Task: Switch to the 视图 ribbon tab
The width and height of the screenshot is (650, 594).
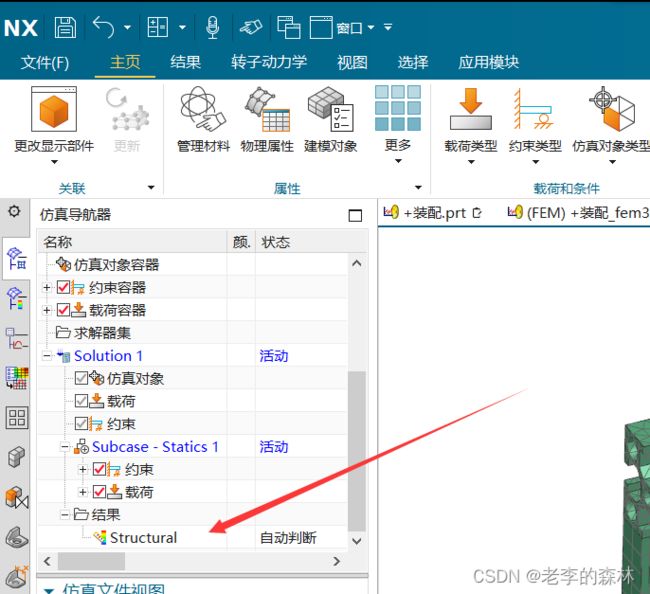Action: [x=352, y=62]
